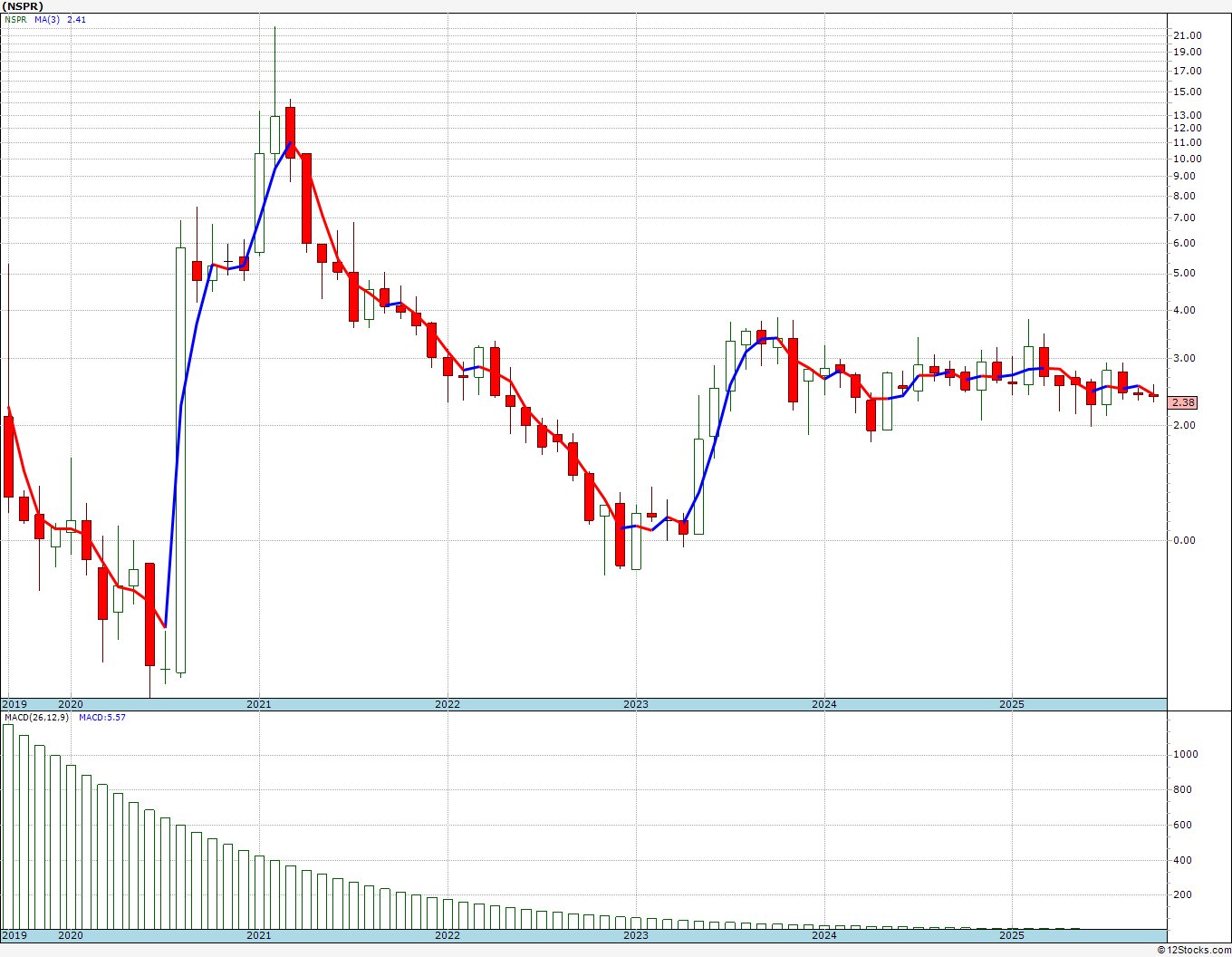Select the 400 label on the MACD axis

pyautogui.click(x=1181, y=860)
